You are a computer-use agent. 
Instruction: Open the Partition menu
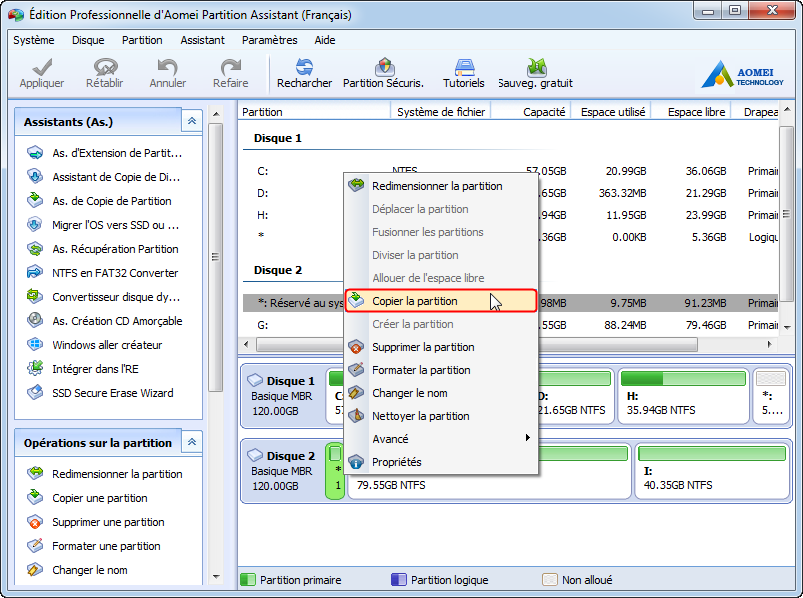[x=142, y=40]
